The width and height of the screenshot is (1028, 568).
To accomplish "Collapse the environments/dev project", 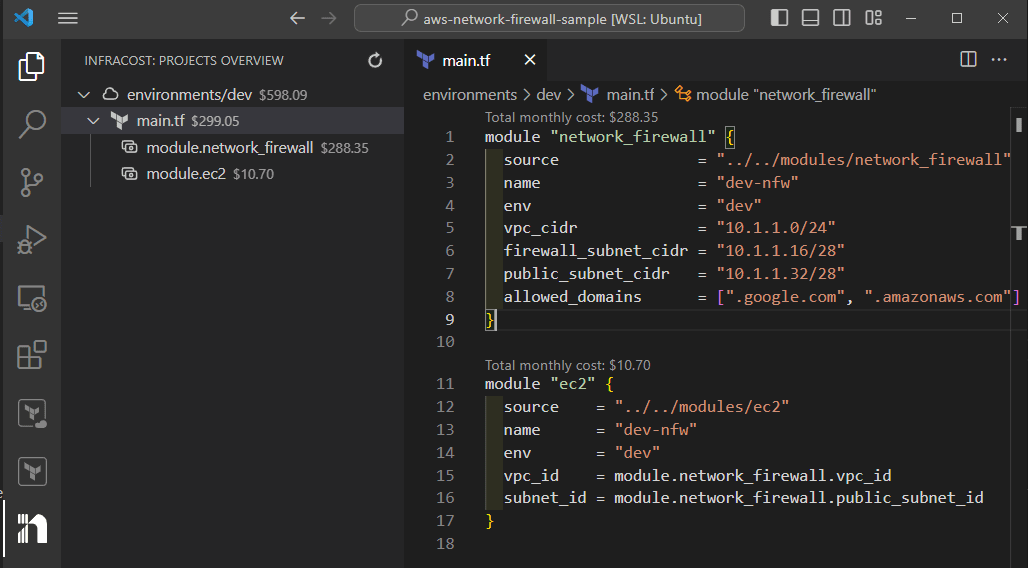I will coord(84,95).
